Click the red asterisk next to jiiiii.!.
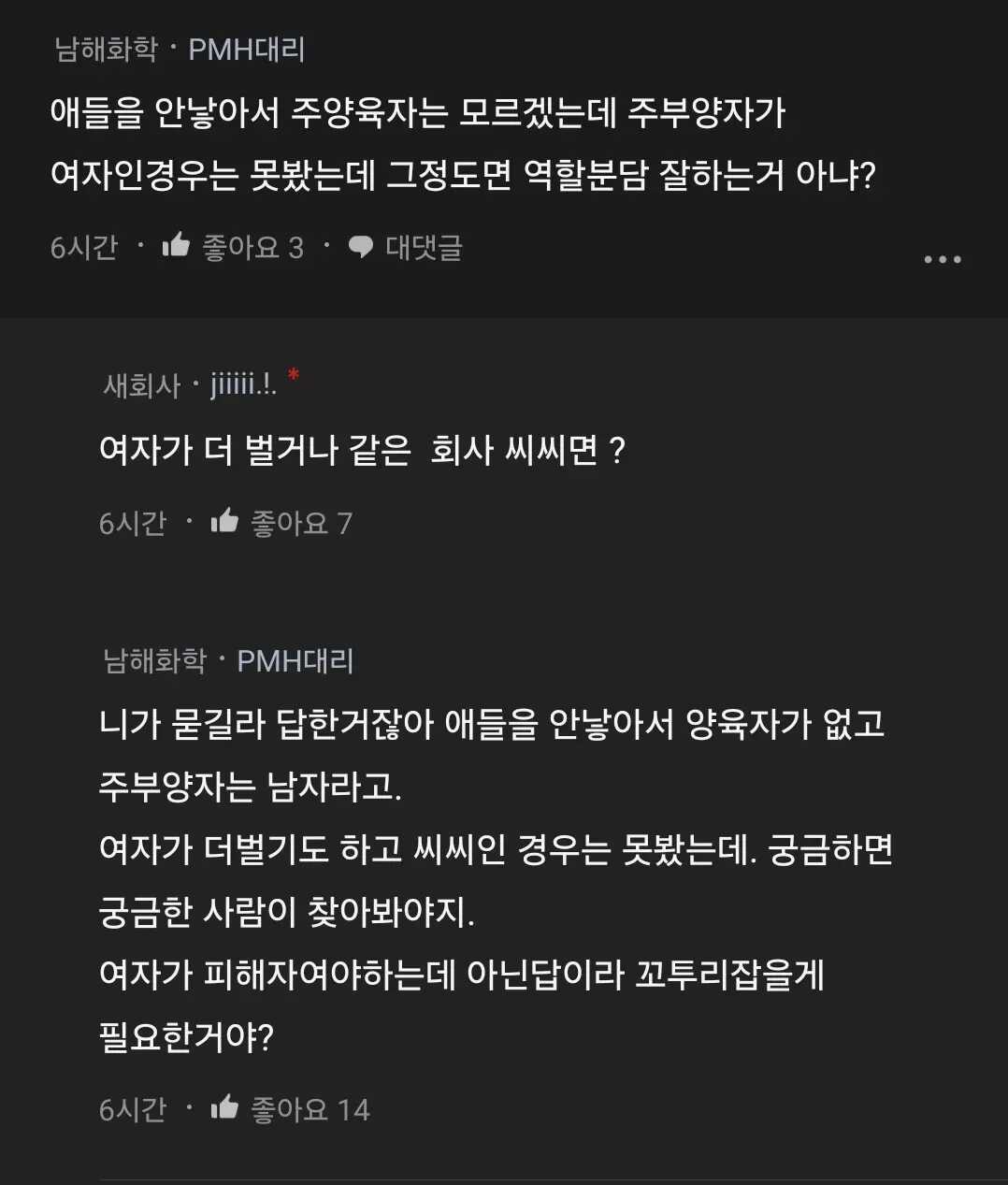 pyautogui.click(x=294, y=376)
